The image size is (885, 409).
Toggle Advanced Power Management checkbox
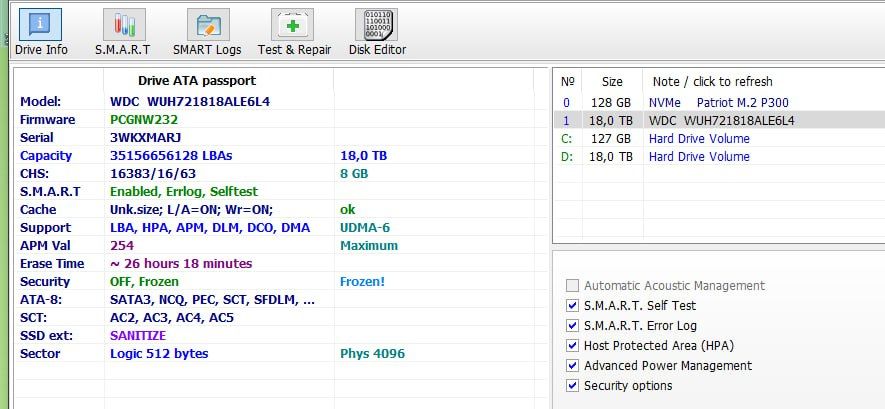[x=572, y=366]
